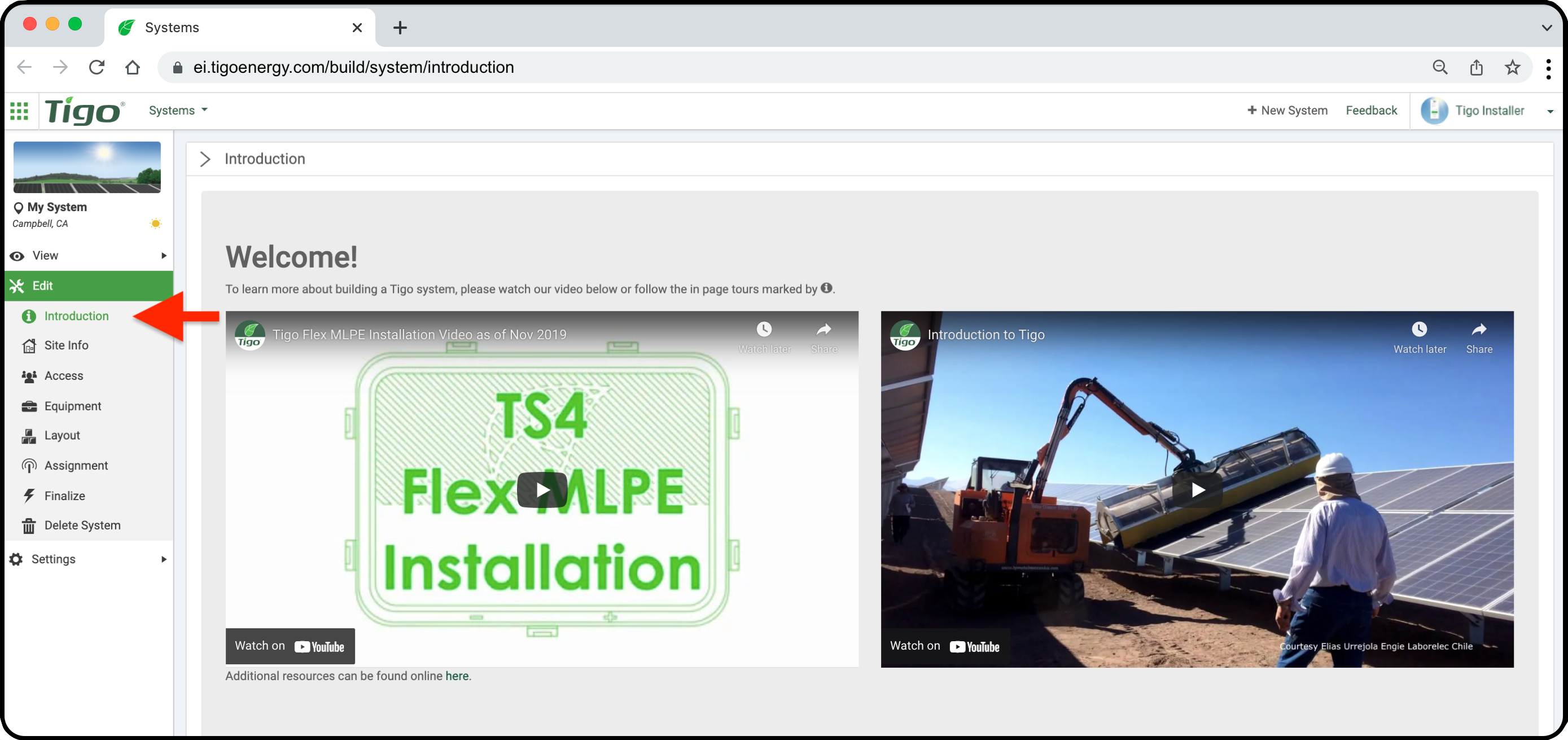
Task: Click Tigo channel avatar on Flex MLPE video
Action: (249, 335)
